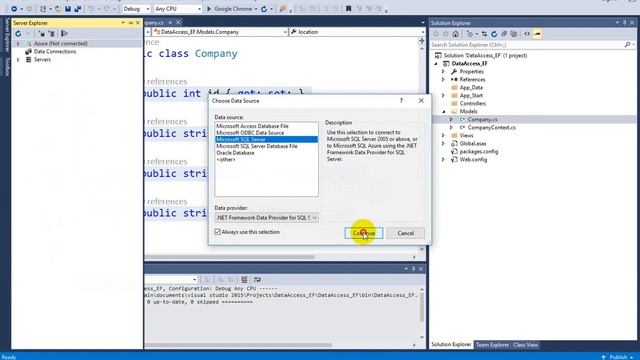Select Global.asax file
Viewport: 640px width, 360px height.
tap(473, 143)
